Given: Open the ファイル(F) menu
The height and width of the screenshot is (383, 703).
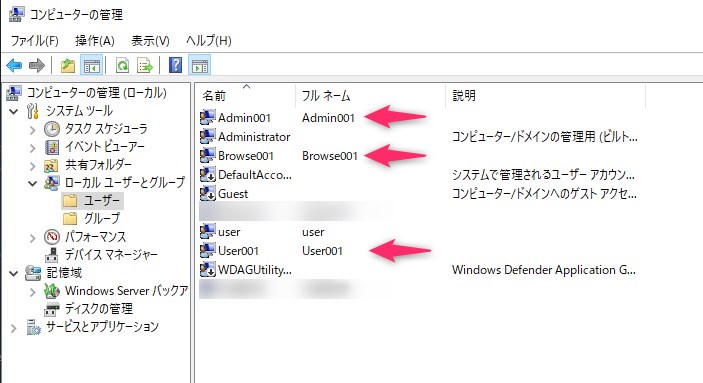Looking at the screenshot, I should pyautogui.click(x=35, y=41).
